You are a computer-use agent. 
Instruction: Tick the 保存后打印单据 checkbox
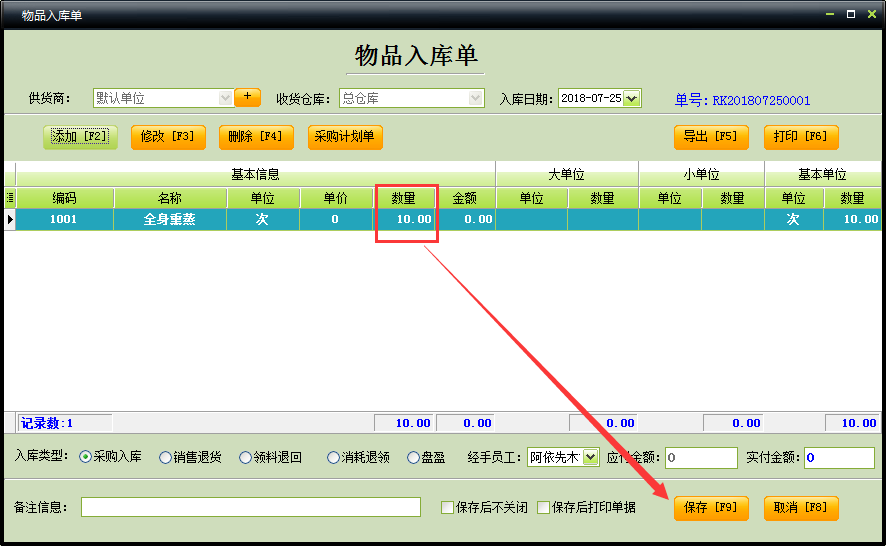coord(544,508)
